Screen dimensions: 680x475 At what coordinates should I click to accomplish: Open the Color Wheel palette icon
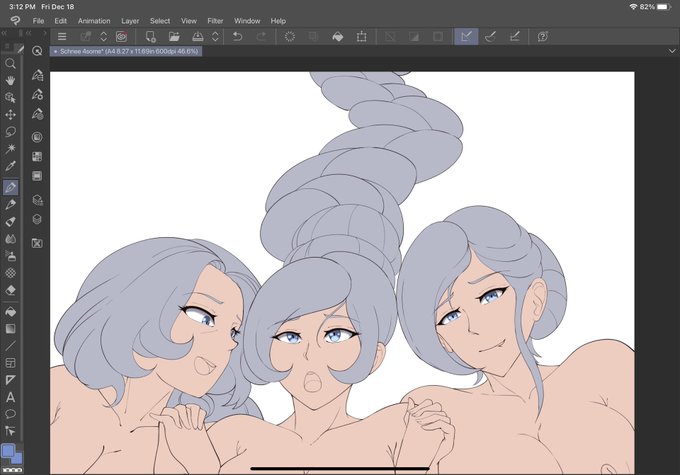coord(37,138)
